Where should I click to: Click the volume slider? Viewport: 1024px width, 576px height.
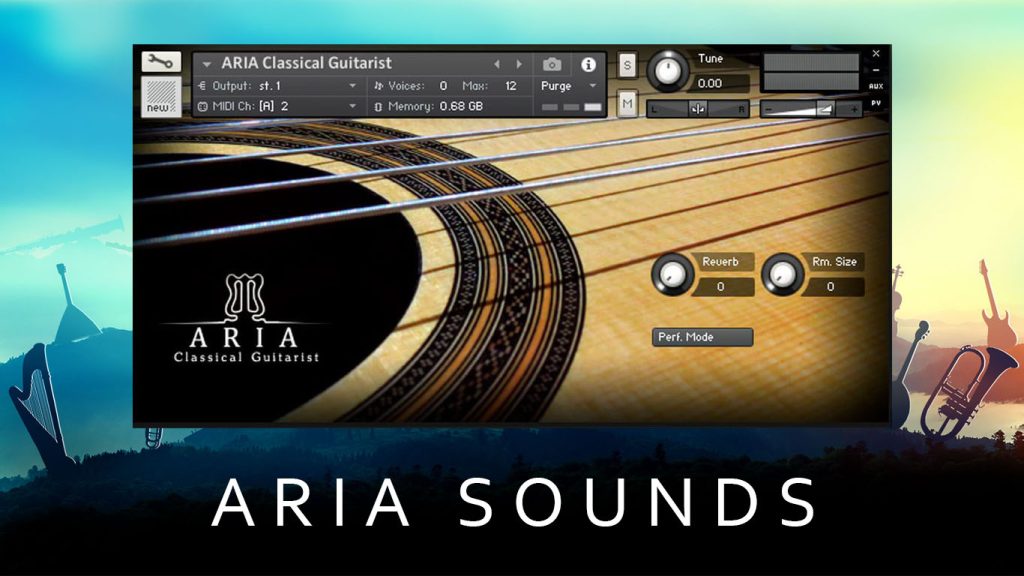pyautogui.click(x=811, y=109)
